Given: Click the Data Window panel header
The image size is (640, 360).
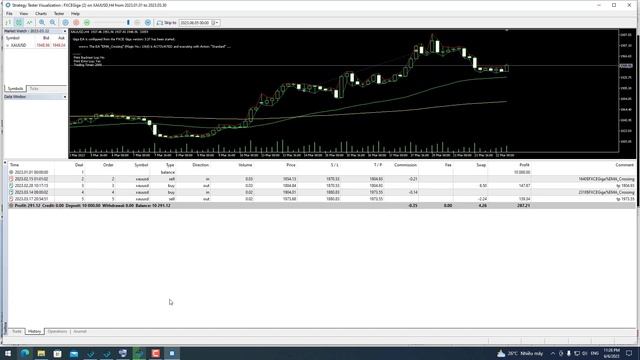Looking at the screenshot, I should coord(35,97).
